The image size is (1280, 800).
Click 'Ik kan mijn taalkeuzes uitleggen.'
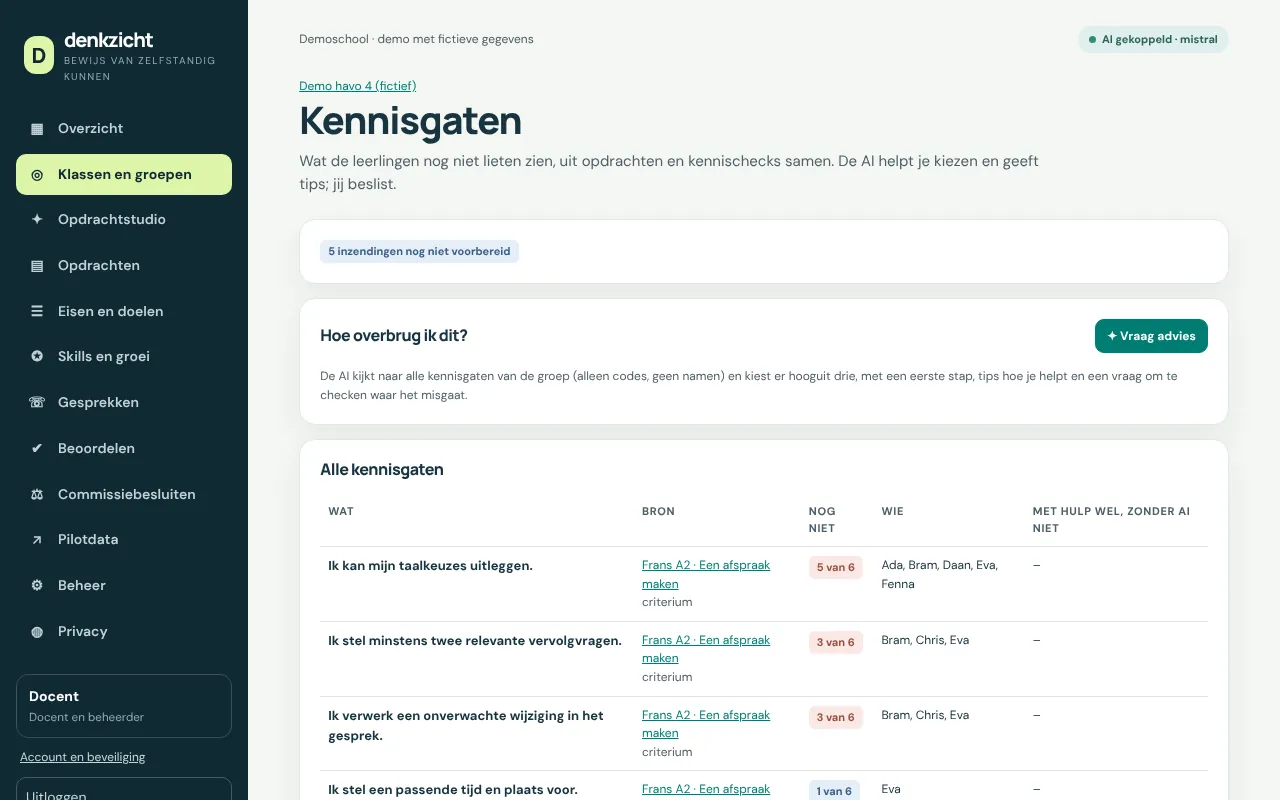pyautogui.click(x=430, y=566)
